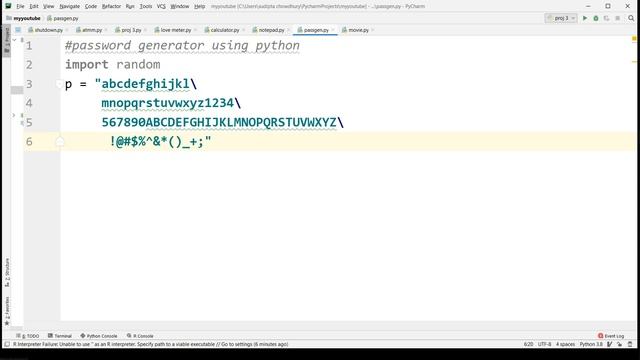Open the Python Console tool window
The height and width of the screenshot is (360, 640).
tap(99, 336)
